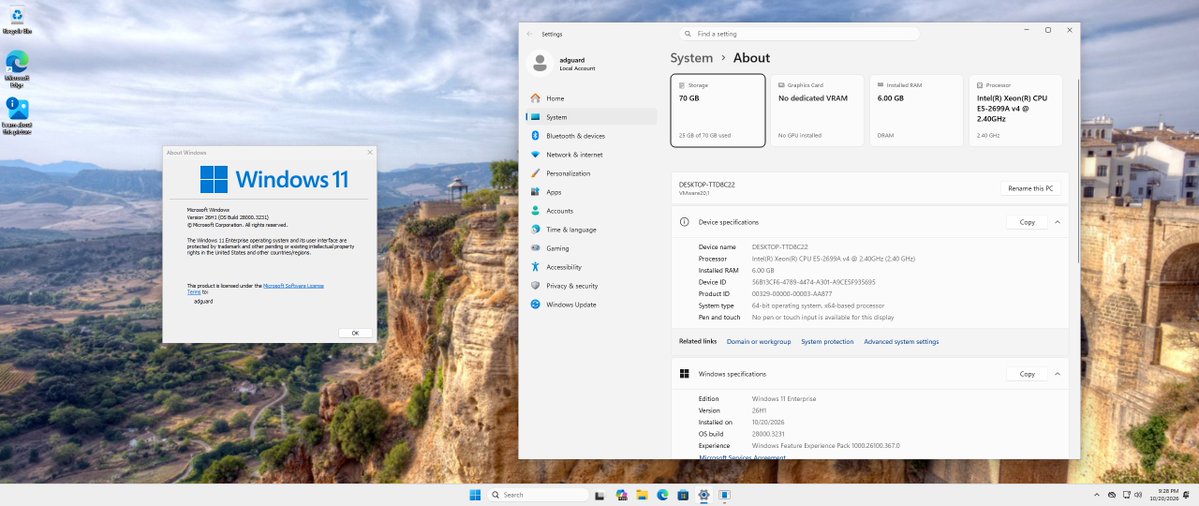Viewport: 1199px width, 506px height.
Task: Click the Settings gear taskbar icon
Action: click(703, 495)
